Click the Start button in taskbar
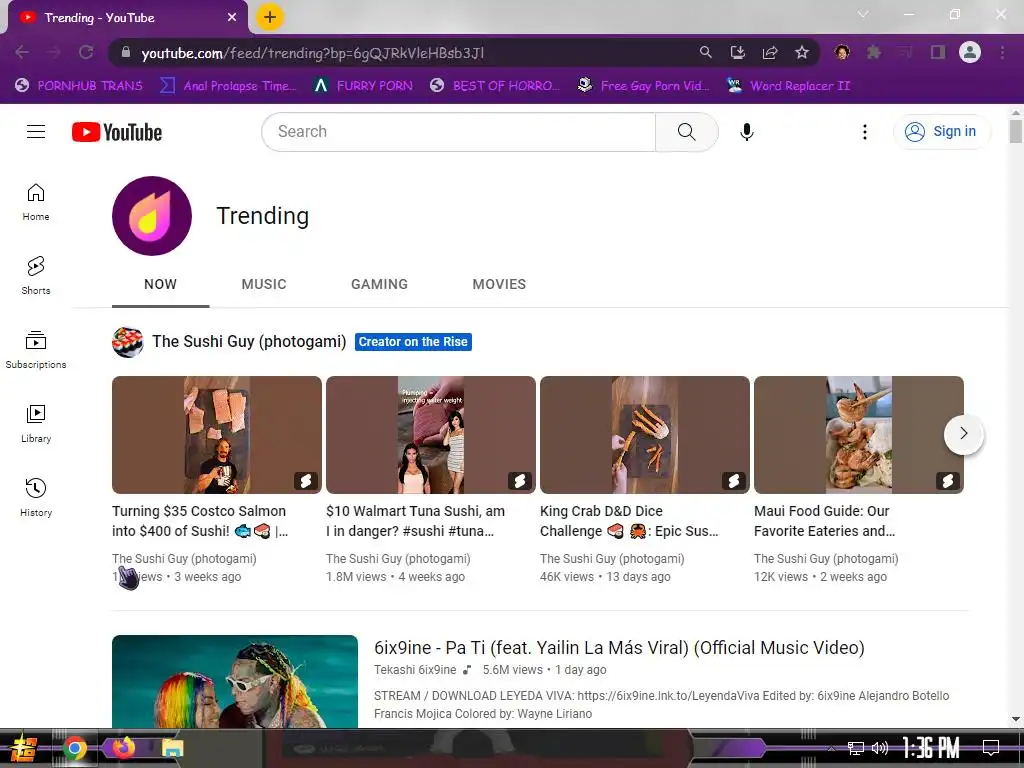This screenshot has height=768, width=1024. [23, 748]
